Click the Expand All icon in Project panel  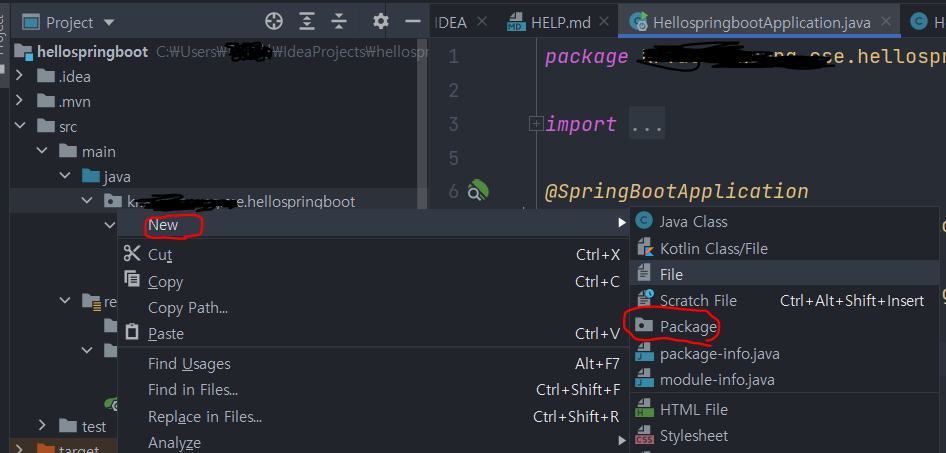click(308, 22)
